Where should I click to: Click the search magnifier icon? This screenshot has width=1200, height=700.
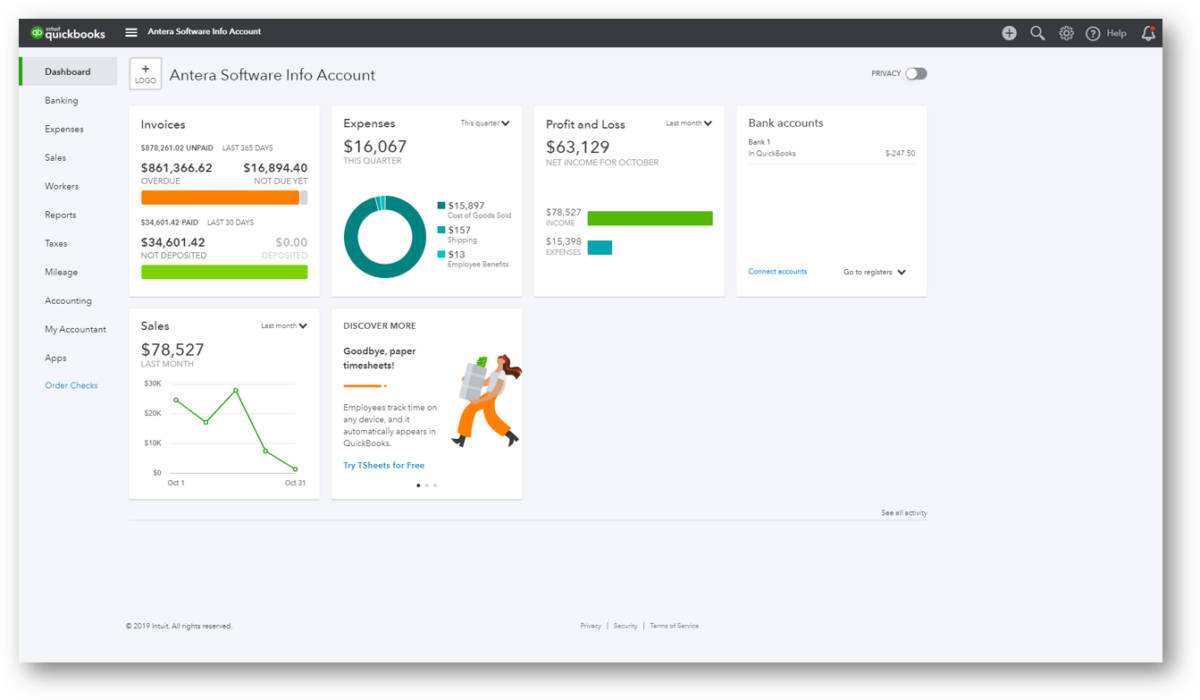pyautogui.click(x=1037, y=32)
